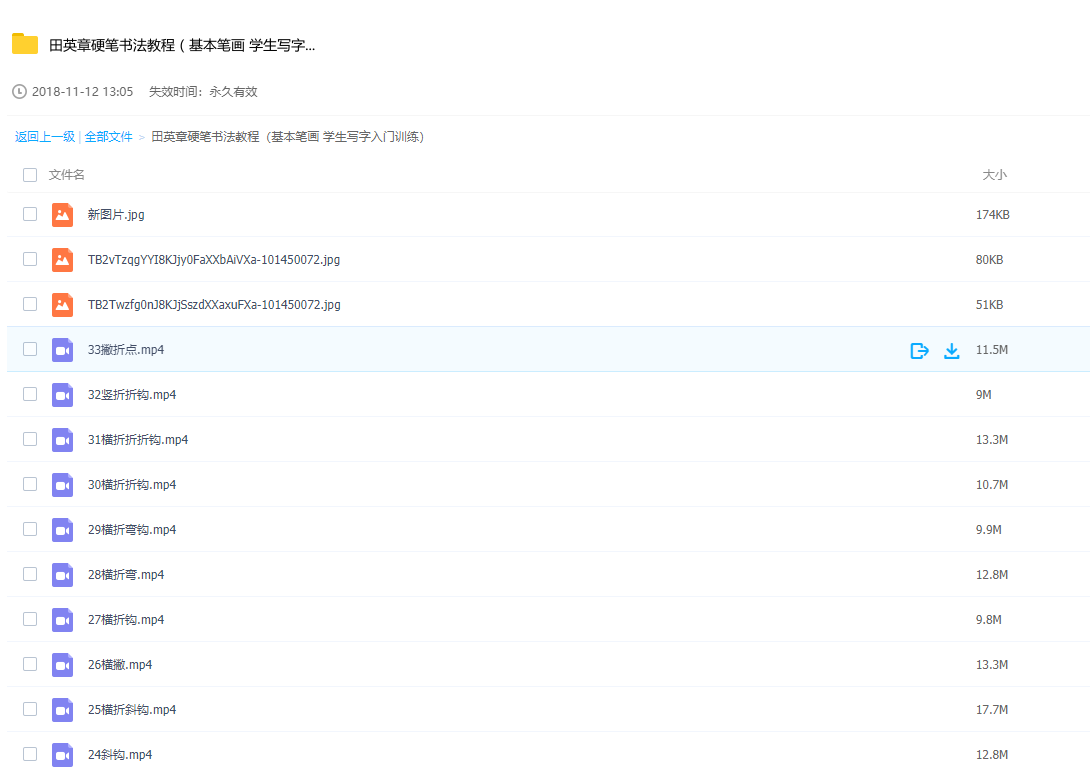Check the box for 26横撇.mp4
This screenshot has width=1090, height=770.
(30, 664)
